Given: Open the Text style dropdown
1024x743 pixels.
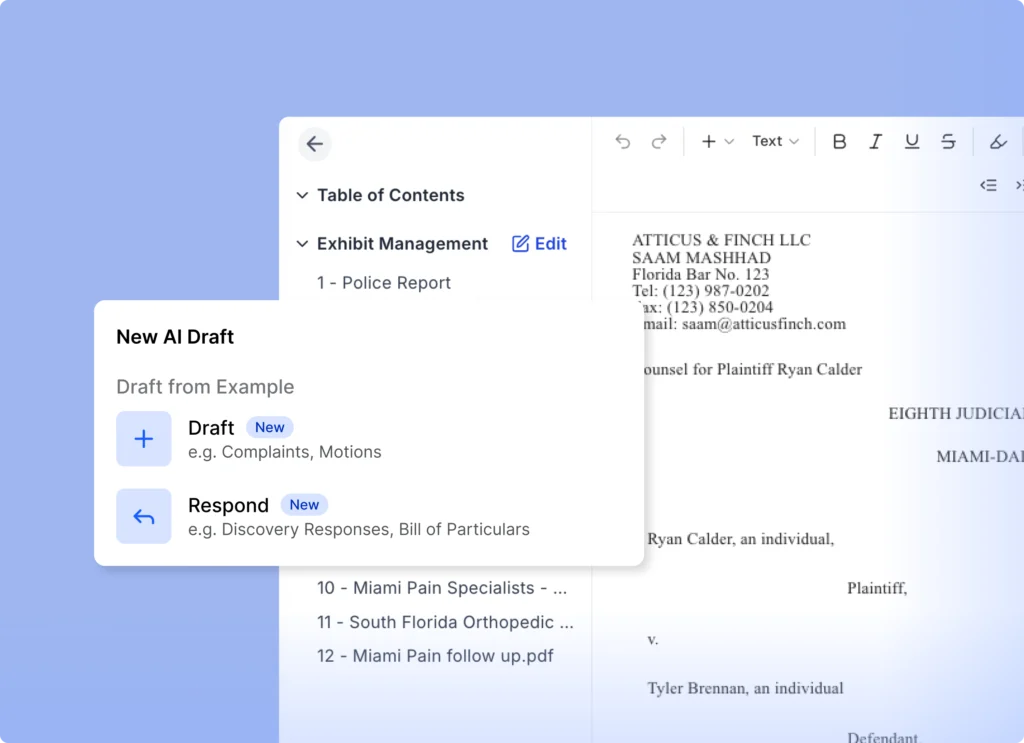Looking at the screenshot, I should coord(776,142).
